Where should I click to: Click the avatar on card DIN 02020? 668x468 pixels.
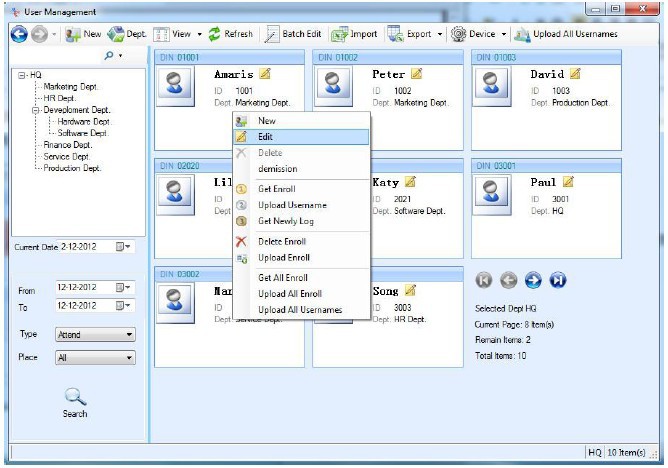(176, 195)
